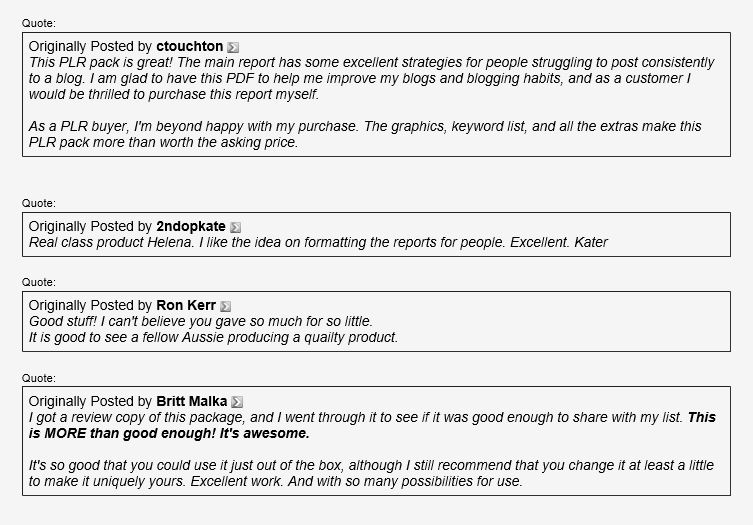753x525 pixels.
Task: Click the 'Good stuff! I can't believe' line
Action: 201,321
